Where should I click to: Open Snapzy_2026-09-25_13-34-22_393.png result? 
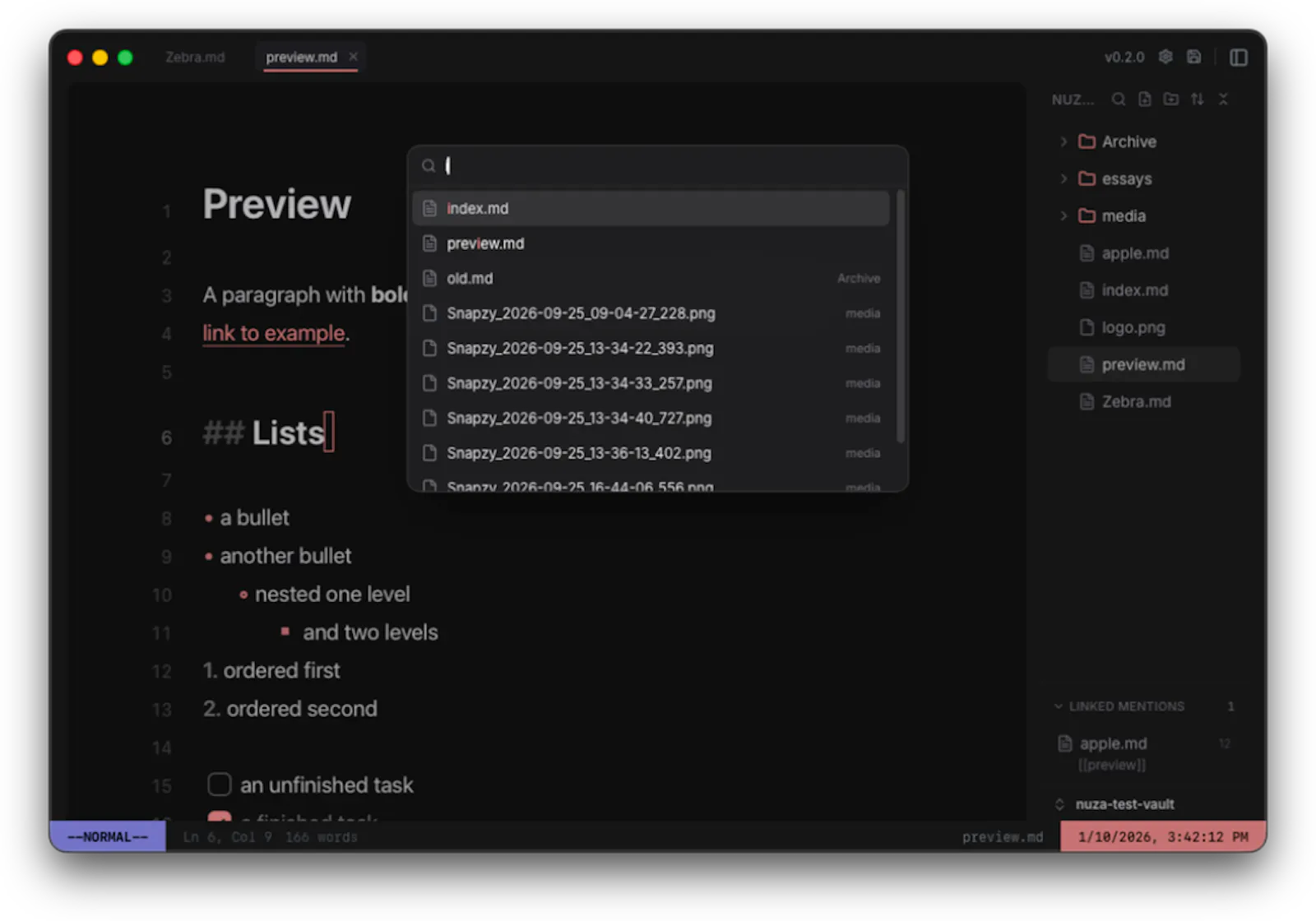pos(651,348)
